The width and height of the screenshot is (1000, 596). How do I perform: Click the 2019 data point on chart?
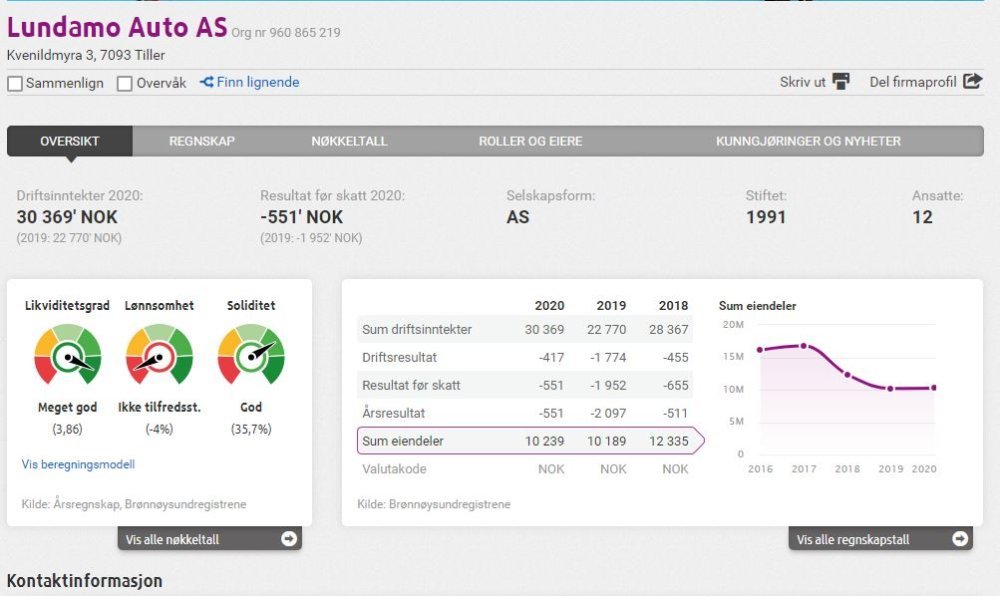tap(890, 388)
